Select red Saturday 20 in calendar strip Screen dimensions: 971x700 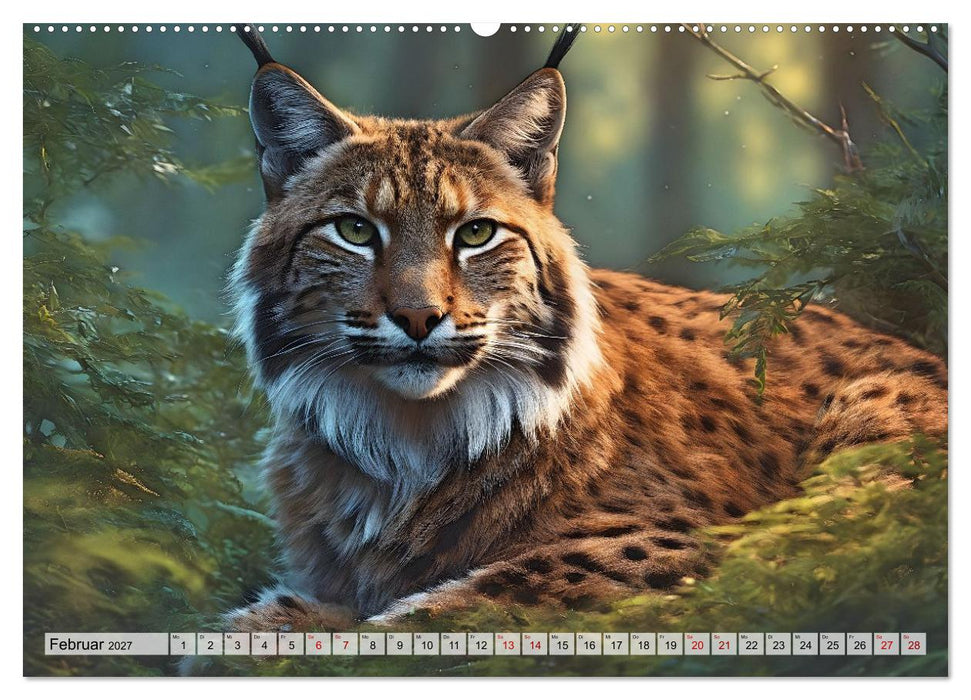pyautogui.click(x=697, y=644)
